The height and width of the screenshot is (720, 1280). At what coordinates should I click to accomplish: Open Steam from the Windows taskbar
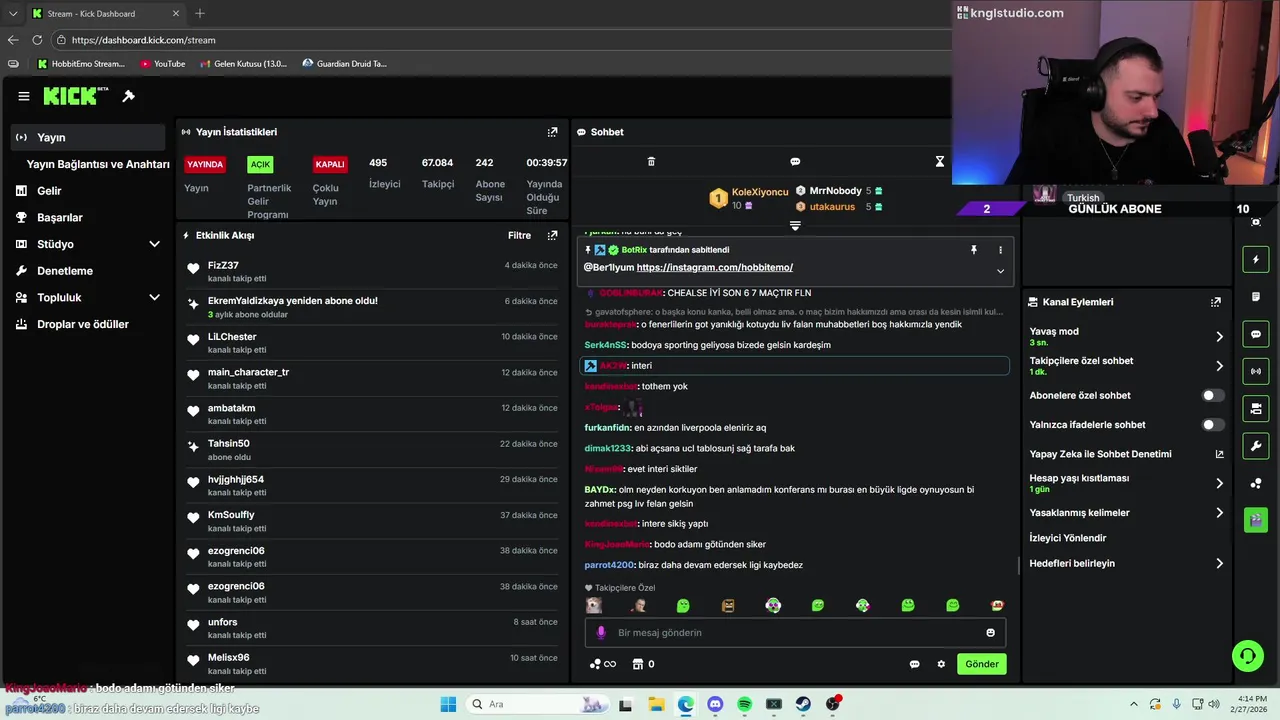803,704
